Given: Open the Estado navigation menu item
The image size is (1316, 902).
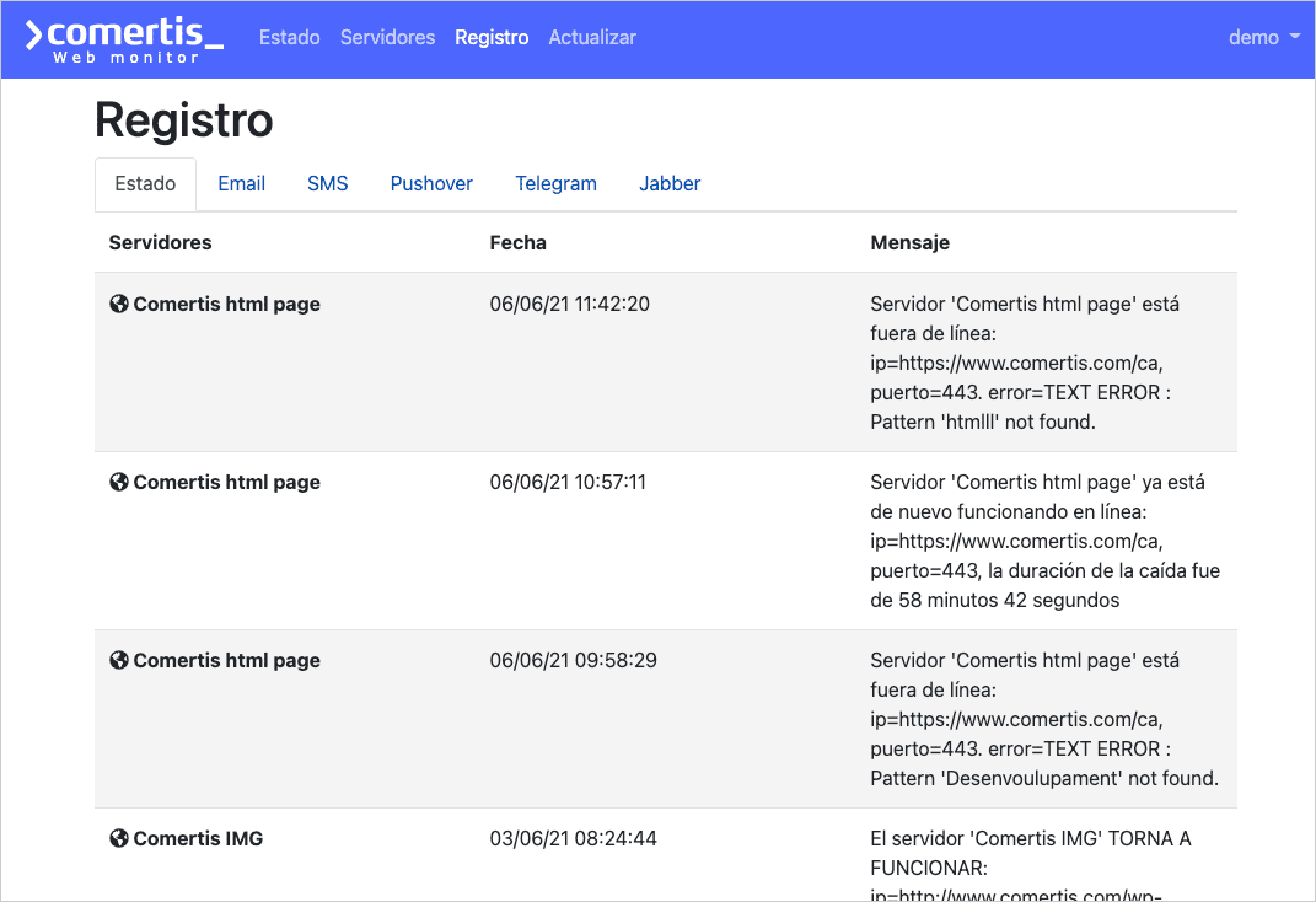Looking at the screenshot, I should coord(289,37).
